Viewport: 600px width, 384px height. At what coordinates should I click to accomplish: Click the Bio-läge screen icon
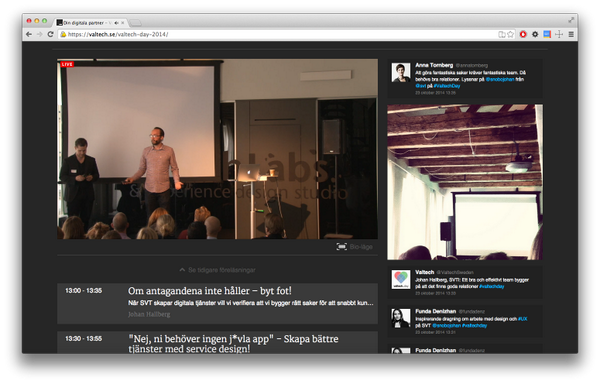(x=341, y=247)
